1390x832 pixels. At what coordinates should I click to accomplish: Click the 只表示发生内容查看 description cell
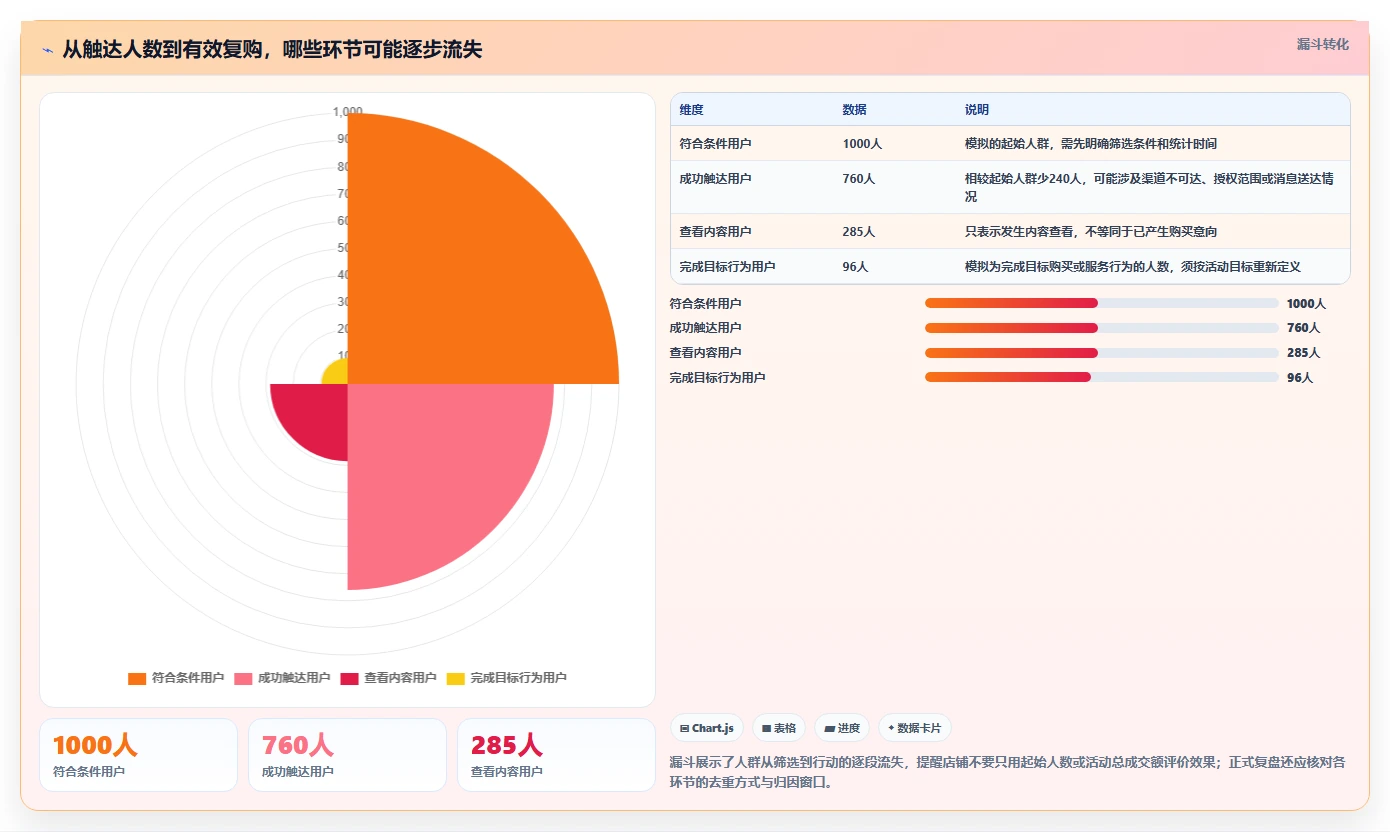click(1153, 232)
